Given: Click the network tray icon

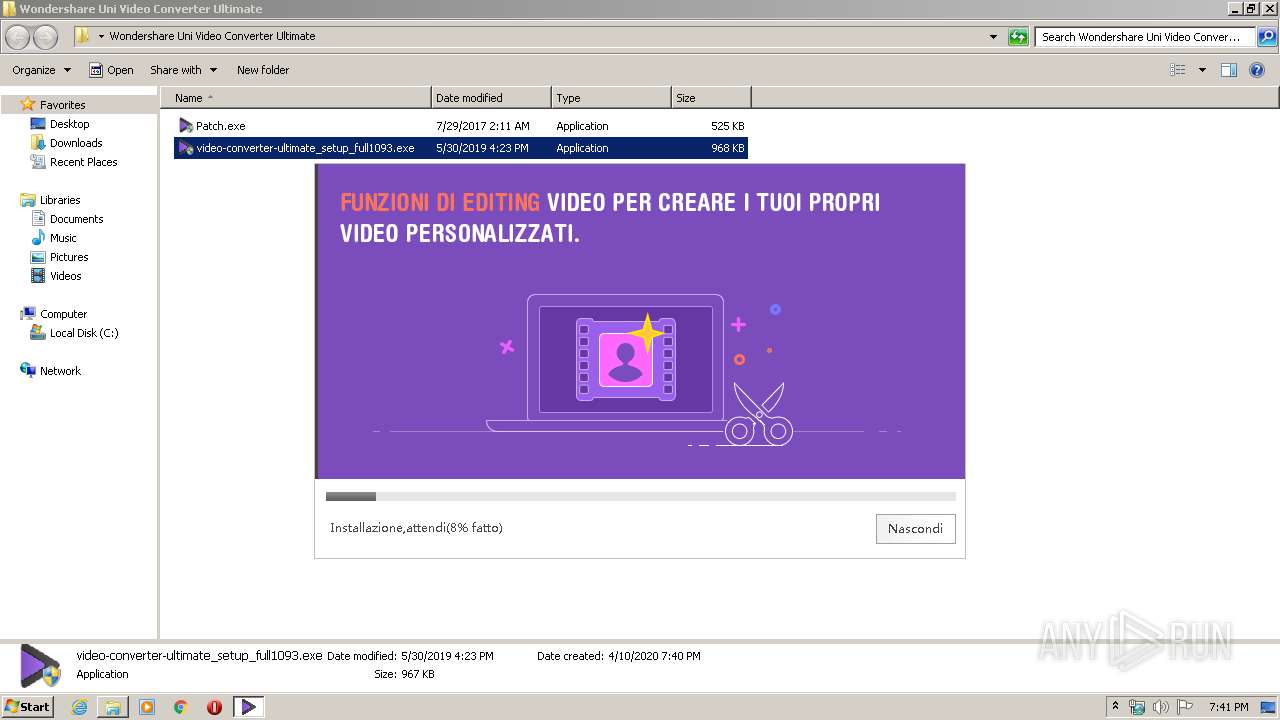Looking at the screenshot, I should click(1137, 707).
